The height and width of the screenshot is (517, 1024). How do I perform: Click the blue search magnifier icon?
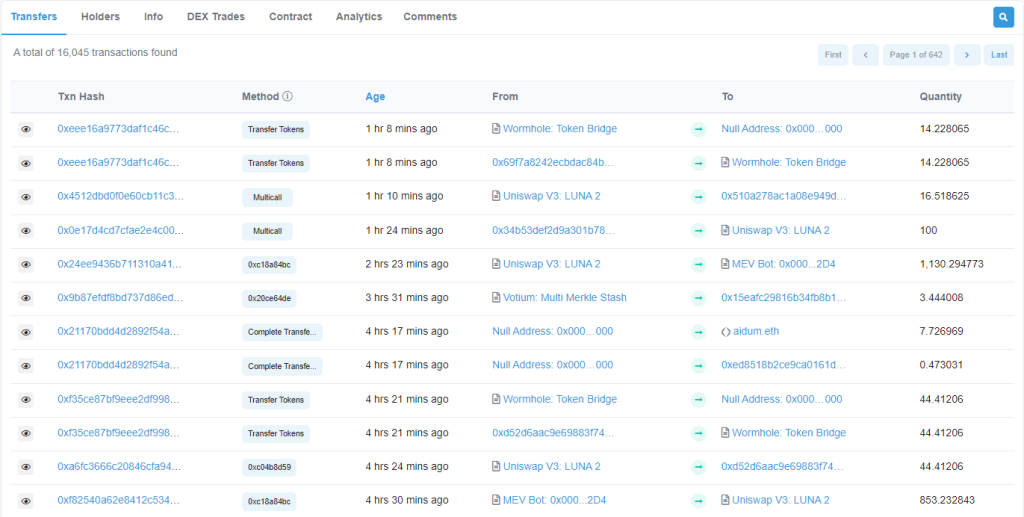(1003, 17)
